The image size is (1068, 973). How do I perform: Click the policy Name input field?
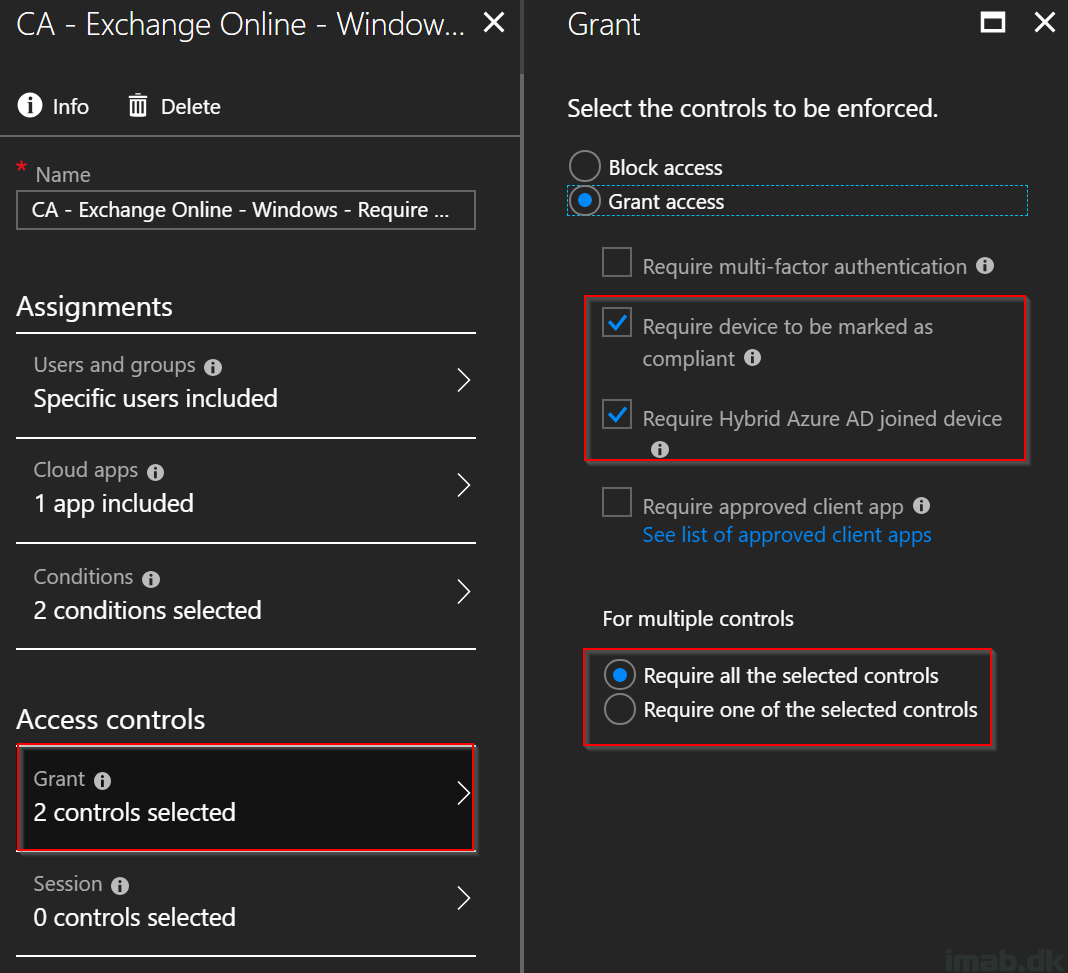coord(246,210)
